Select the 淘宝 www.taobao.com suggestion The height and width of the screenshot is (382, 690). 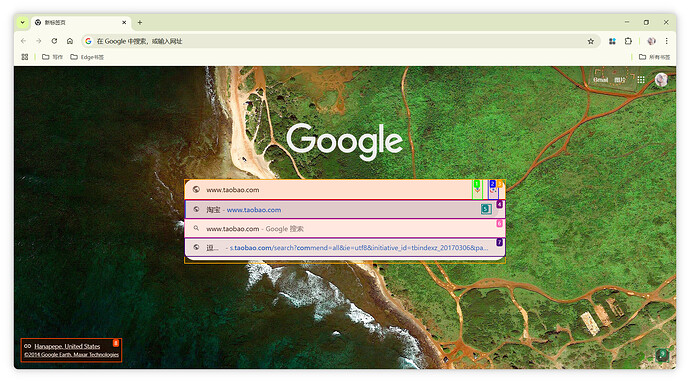point(345,209)
